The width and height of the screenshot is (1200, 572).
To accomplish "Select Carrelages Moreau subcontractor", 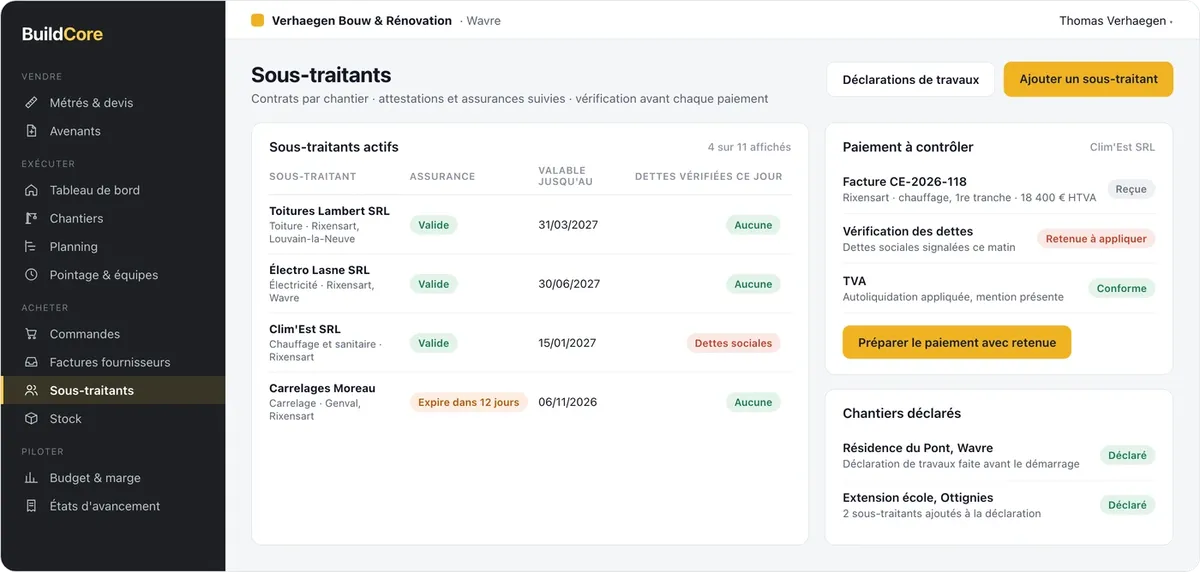I will pos(530,402).
